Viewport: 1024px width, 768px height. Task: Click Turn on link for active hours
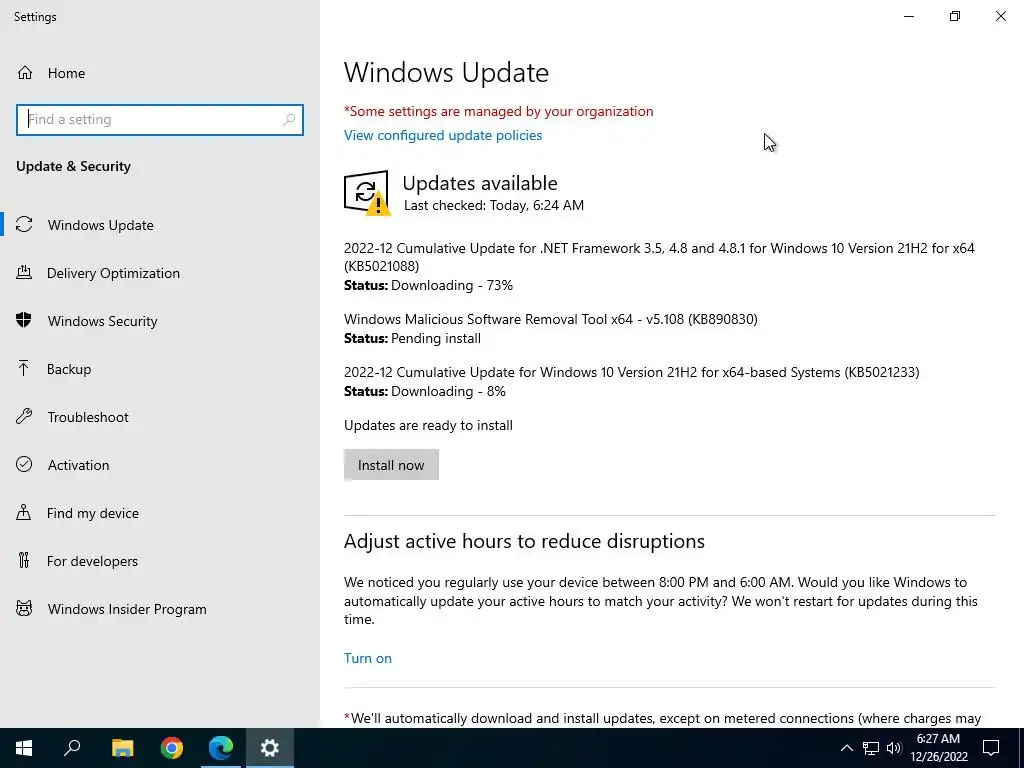[x=368, y=658]
